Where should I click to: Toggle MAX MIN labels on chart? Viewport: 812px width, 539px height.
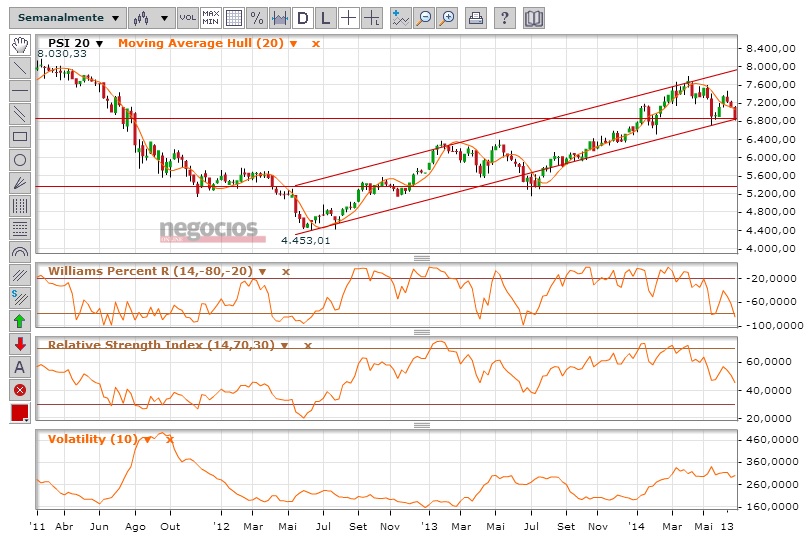pos(210,18)
